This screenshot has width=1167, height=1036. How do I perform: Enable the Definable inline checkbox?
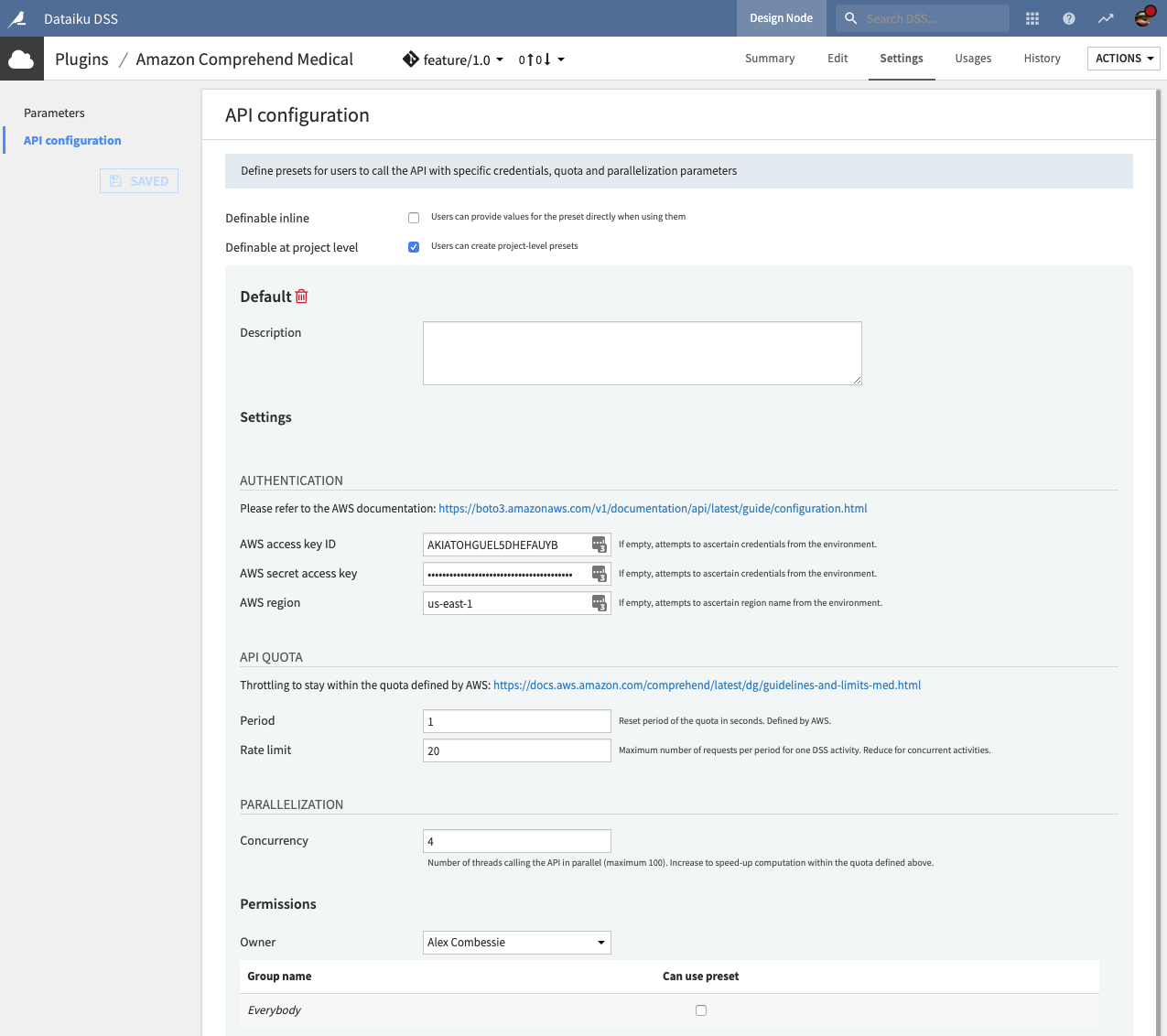pos(414,217)
